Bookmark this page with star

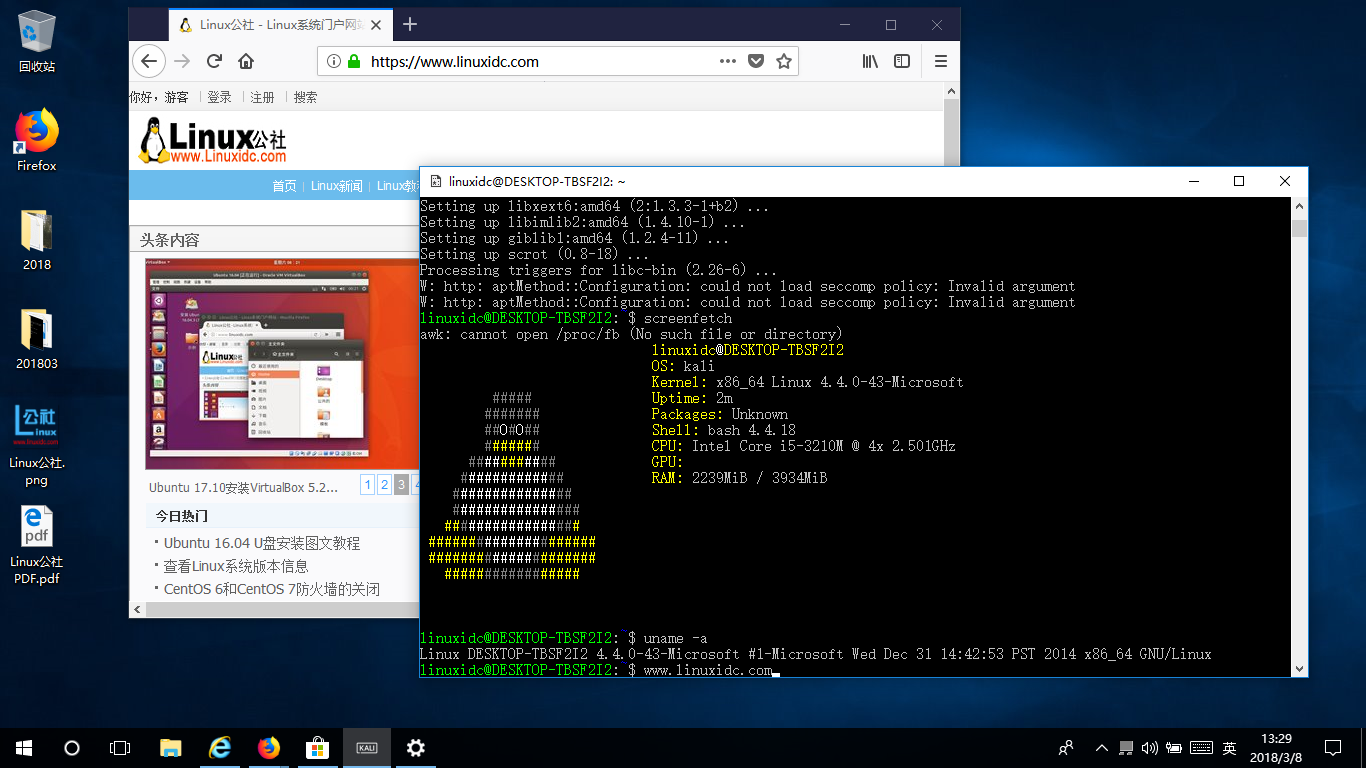click(784, 61)
